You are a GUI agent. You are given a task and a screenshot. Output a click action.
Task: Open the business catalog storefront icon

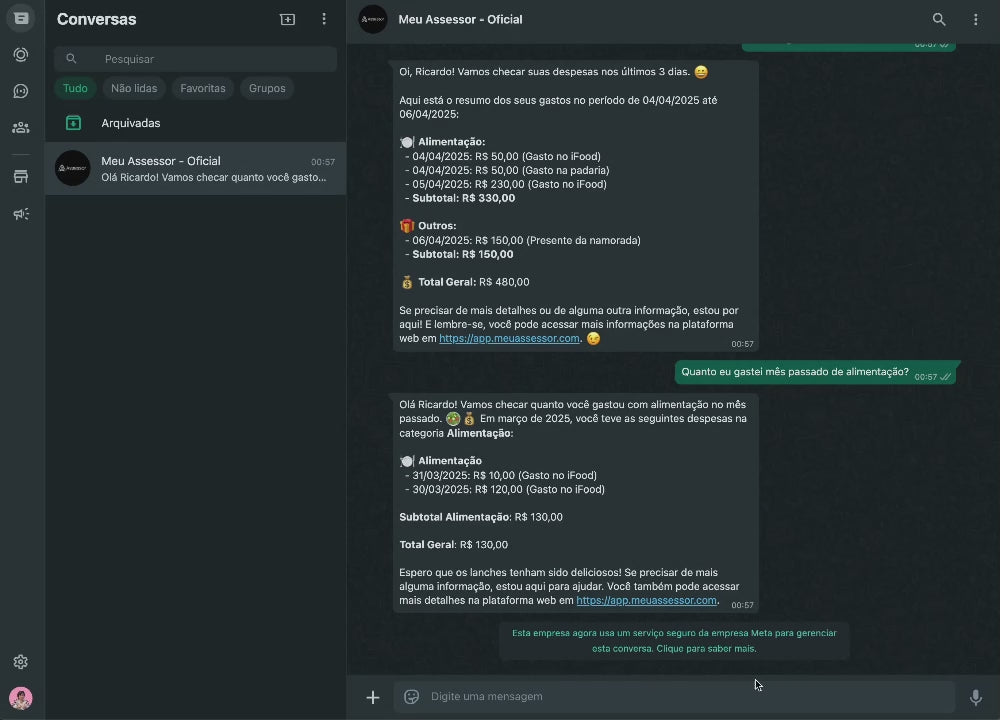tap(21, 177)
